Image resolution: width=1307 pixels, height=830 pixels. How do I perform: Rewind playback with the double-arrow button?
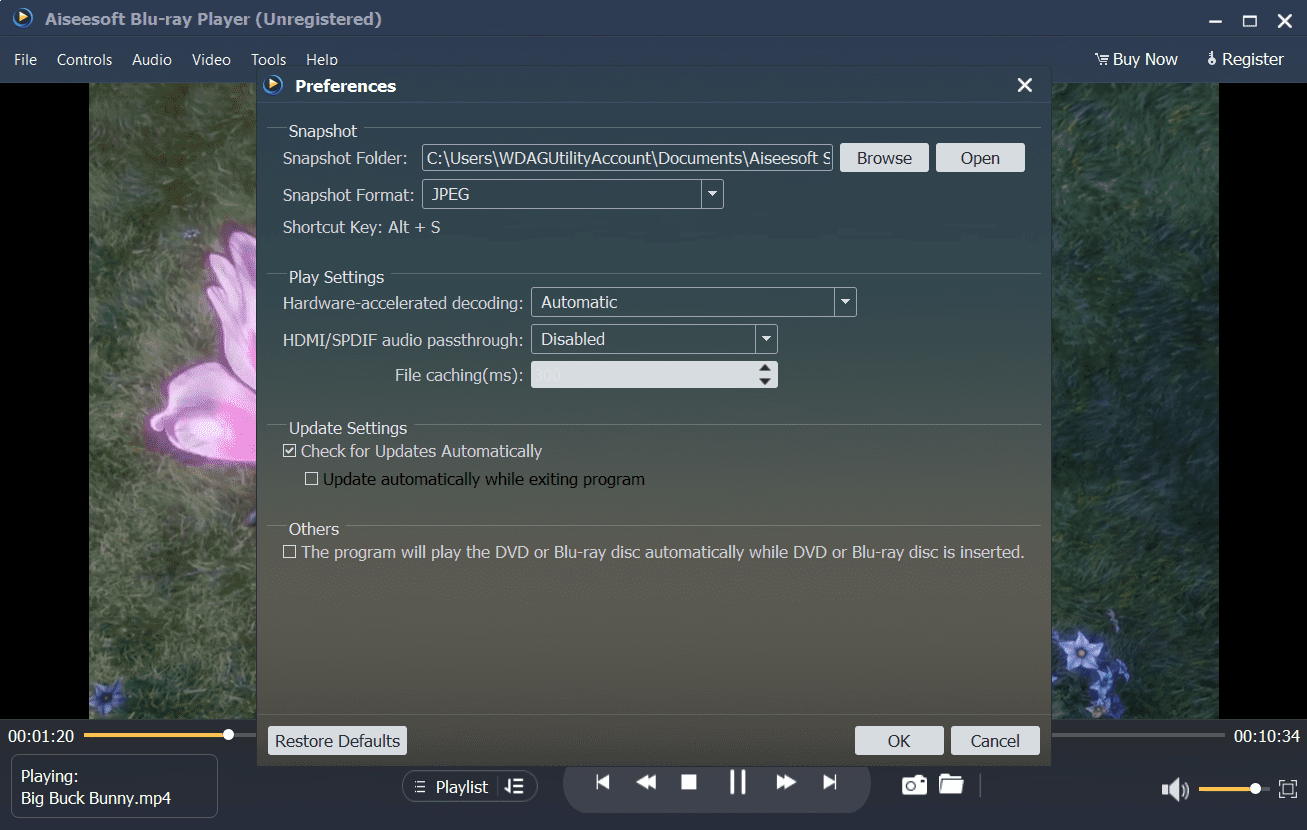point(646,782)
